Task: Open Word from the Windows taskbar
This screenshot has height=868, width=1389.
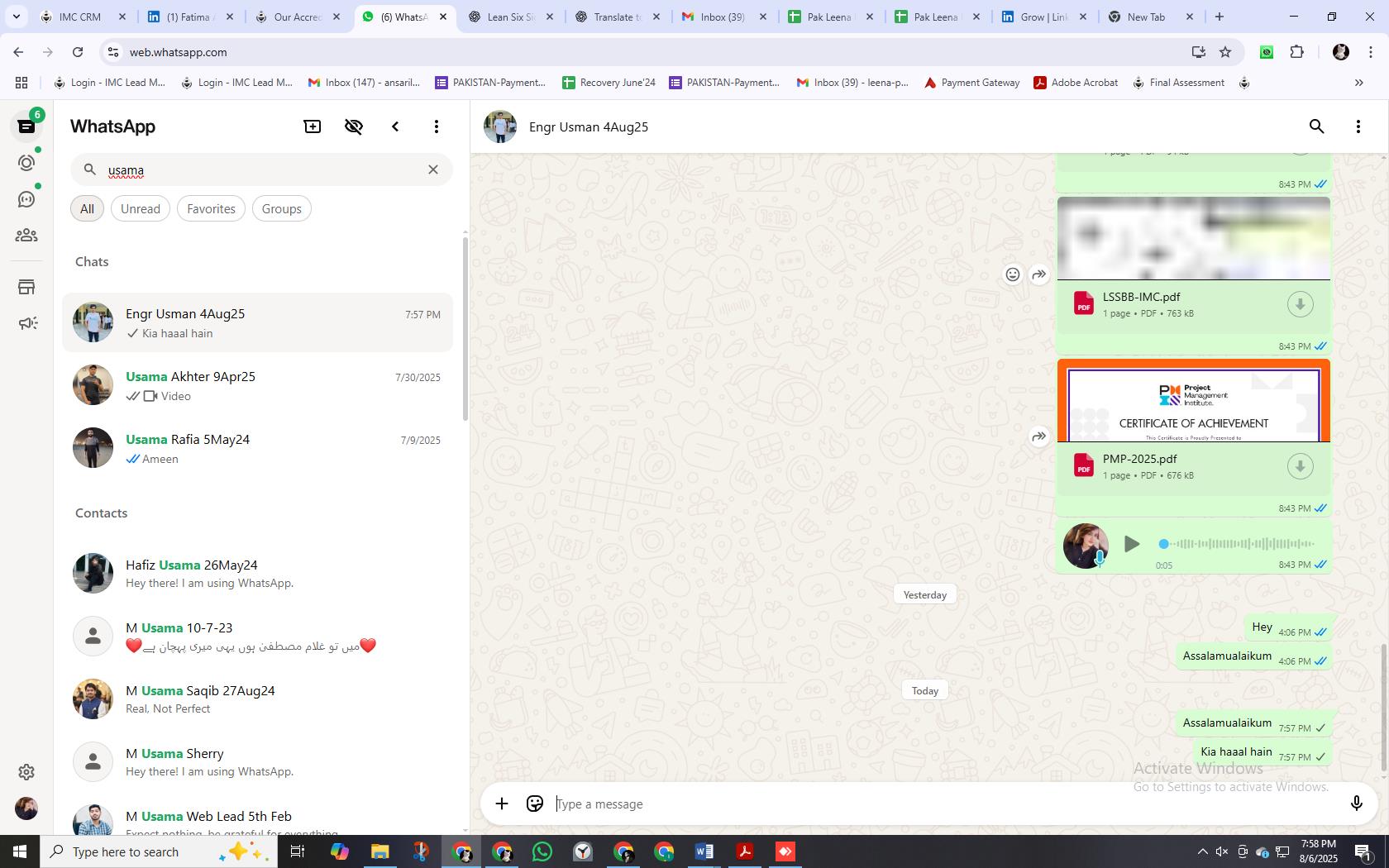Action: (x=704, y=851)
